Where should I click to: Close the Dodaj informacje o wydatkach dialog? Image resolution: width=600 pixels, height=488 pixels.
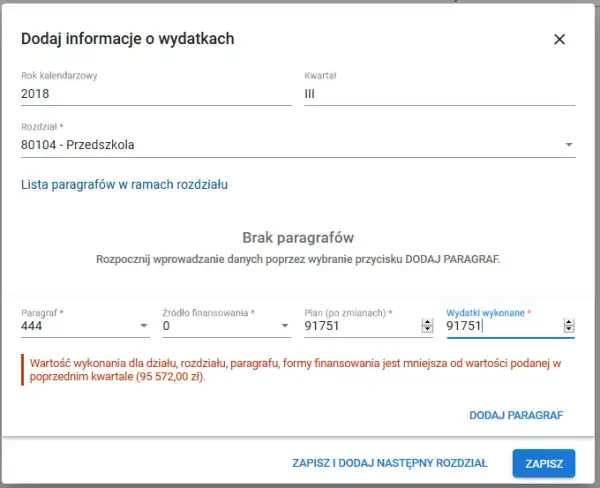point(559,39)
